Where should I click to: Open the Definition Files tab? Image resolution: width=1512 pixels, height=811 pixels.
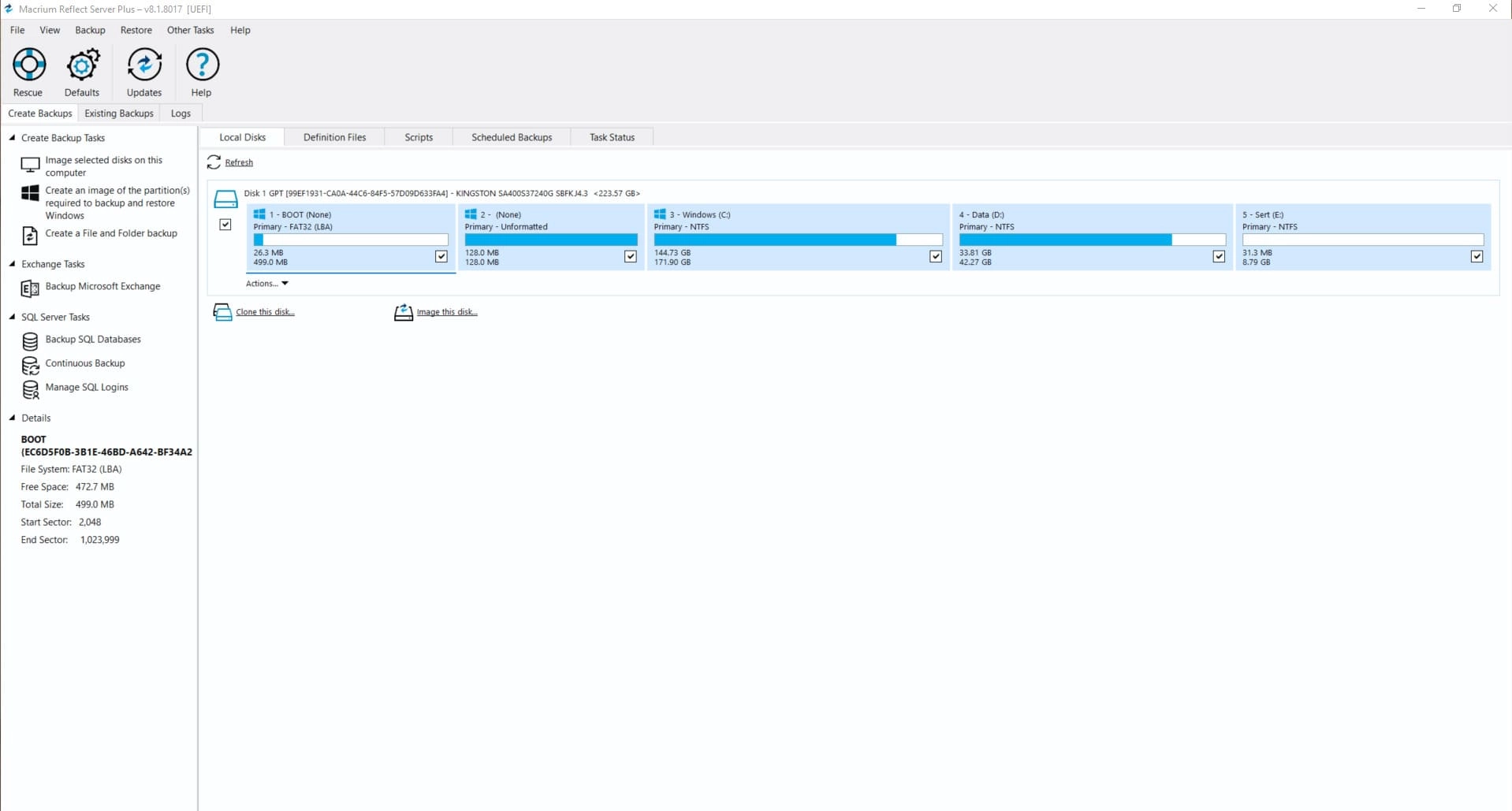(334, 137)
